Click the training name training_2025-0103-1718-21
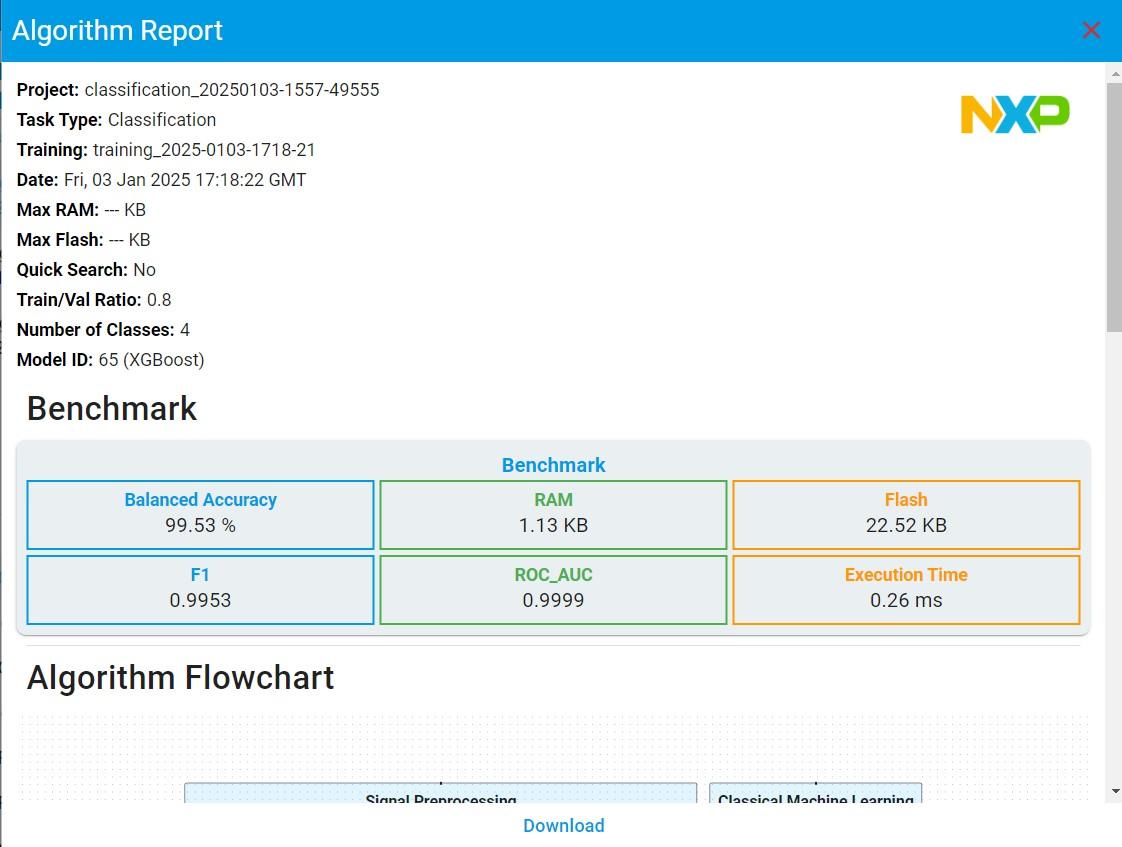The width and height of the screenshot is (1122, 847). (204, 150)
